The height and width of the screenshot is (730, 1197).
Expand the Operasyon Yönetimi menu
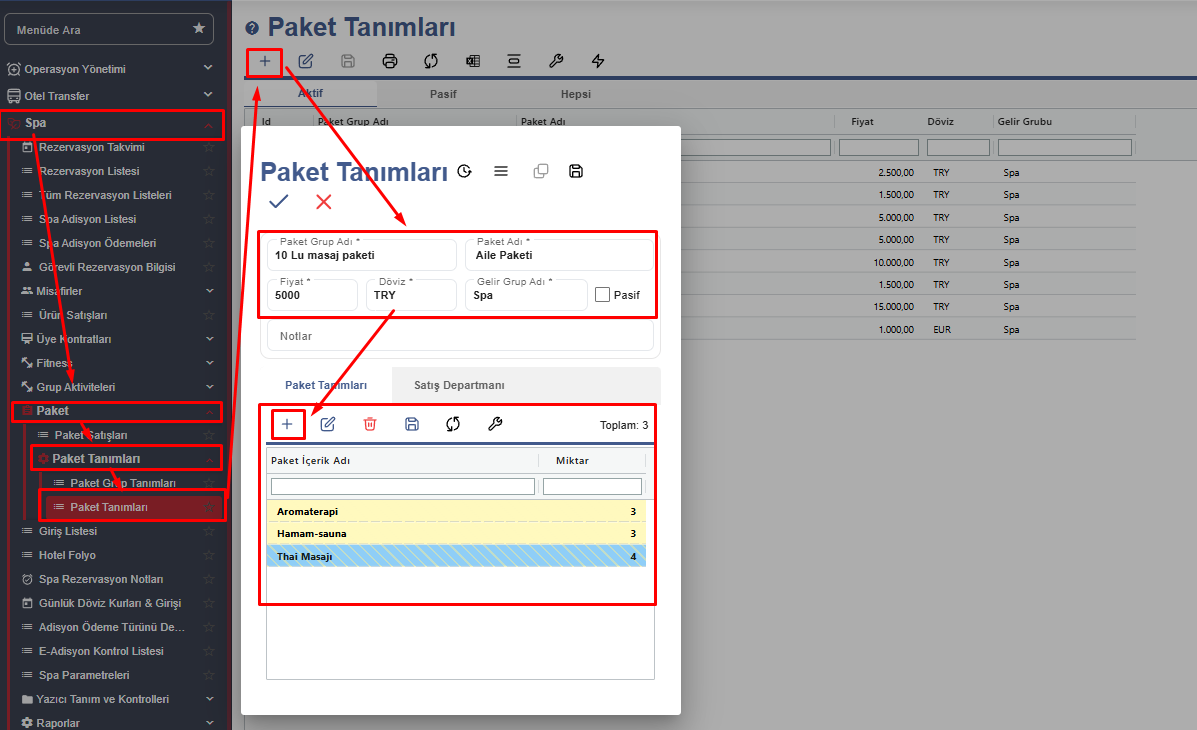(208, 68)
